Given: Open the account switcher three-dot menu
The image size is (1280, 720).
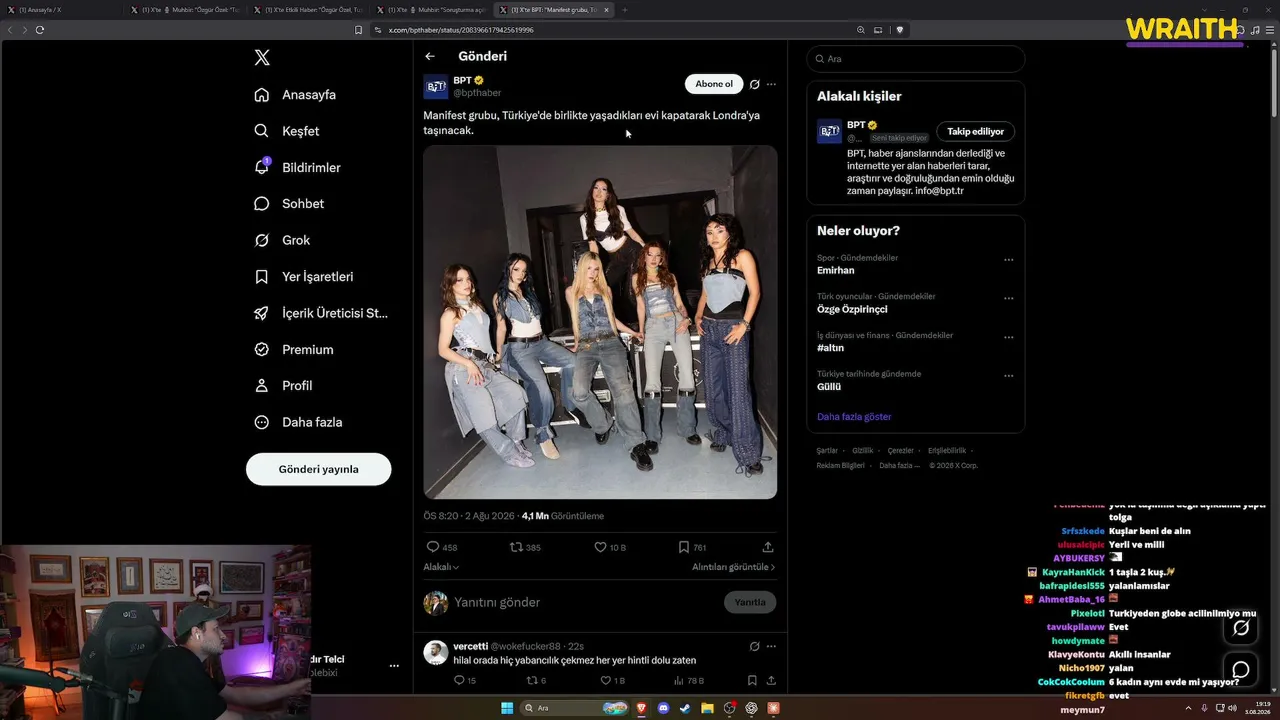Looking at the screenshot, I should click(394, 666).
